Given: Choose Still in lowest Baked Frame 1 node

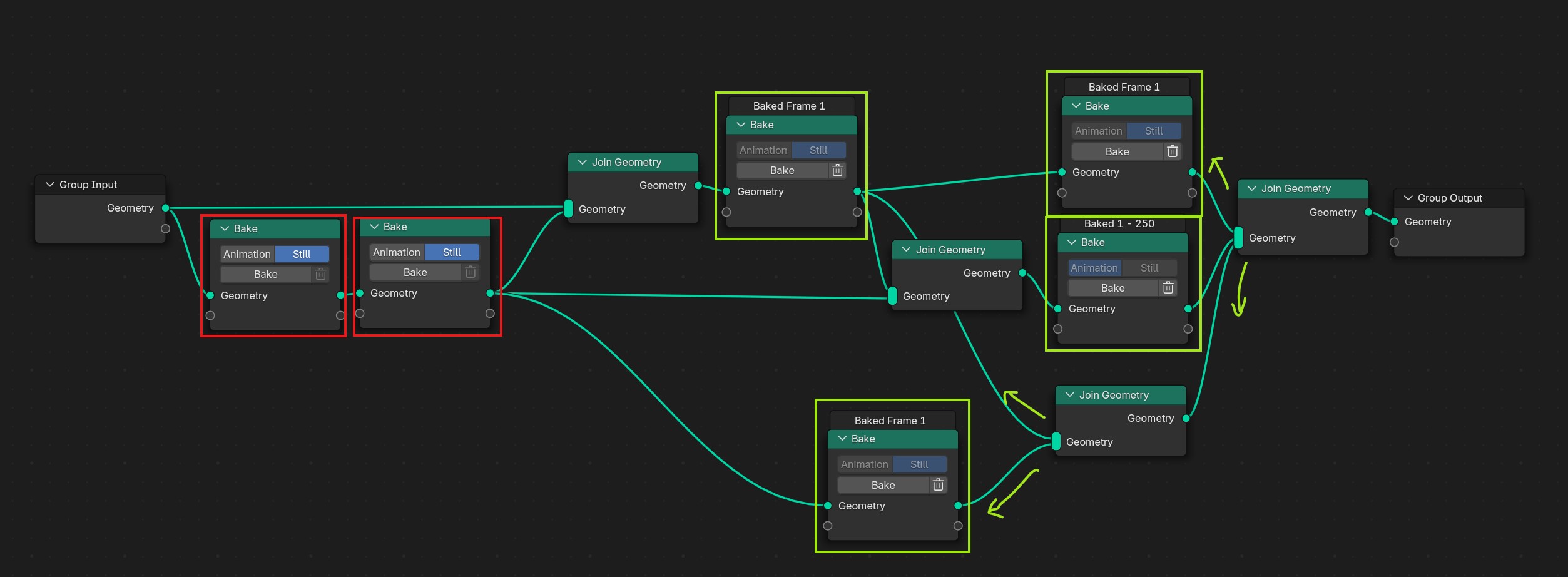Looking at the screenshot, I should click(919, 464).
